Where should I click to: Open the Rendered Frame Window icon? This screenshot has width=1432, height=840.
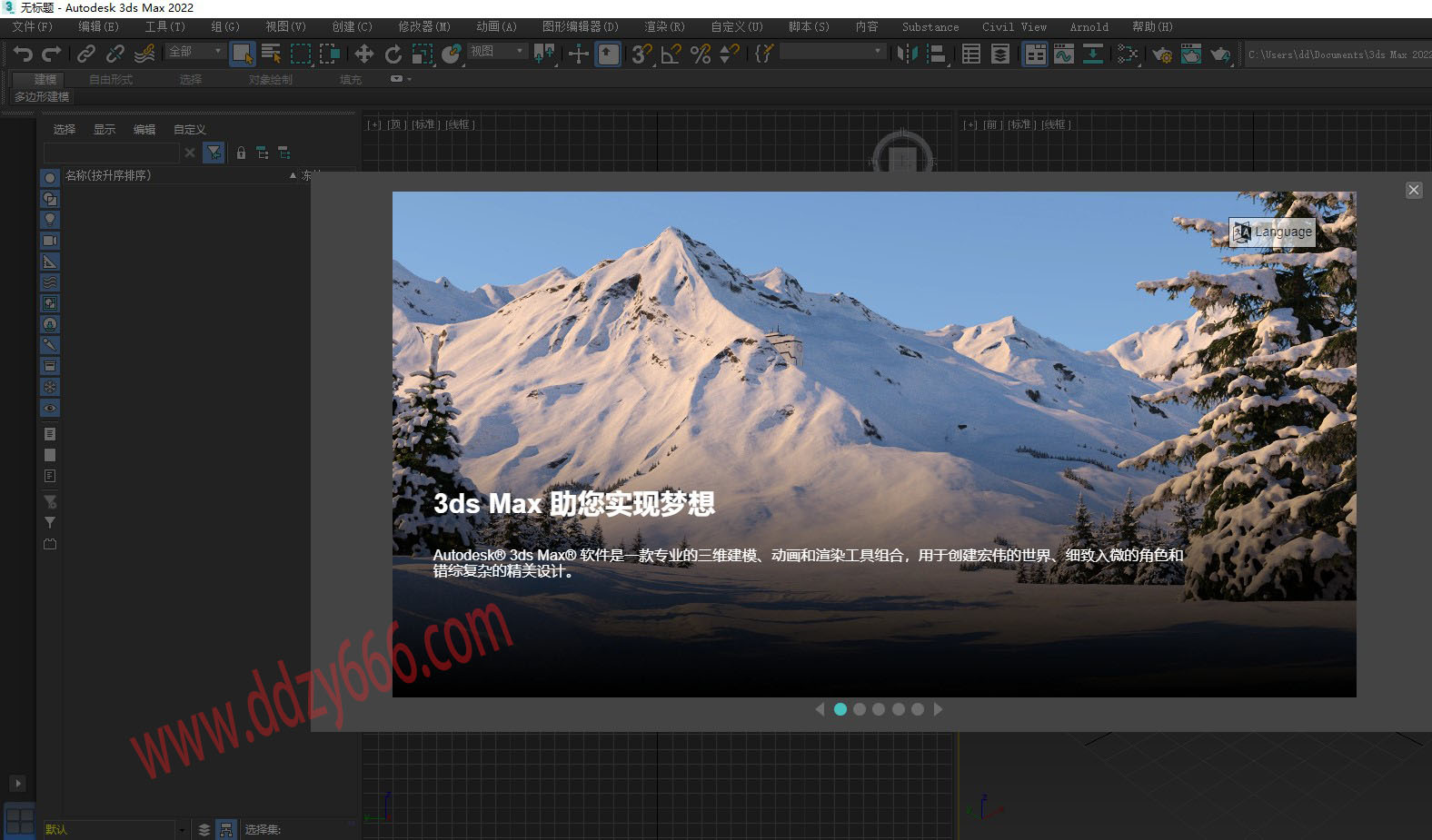[1191, 54]
